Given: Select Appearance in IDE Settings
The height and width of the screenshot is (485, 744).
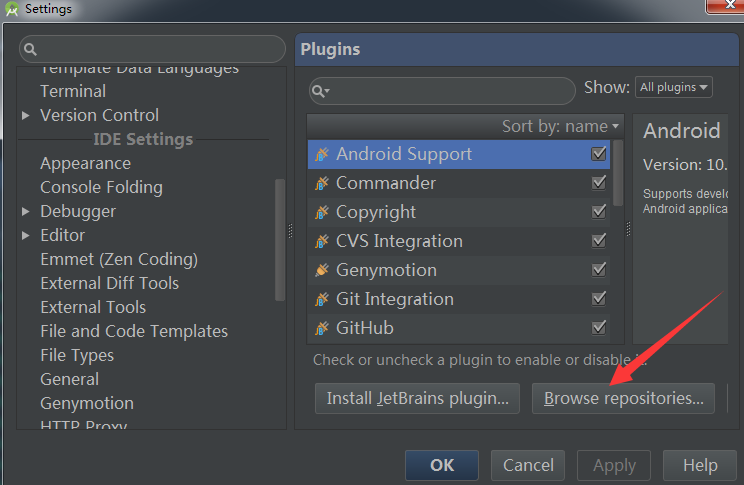Looking at the screenshot, I should (85, 163).
